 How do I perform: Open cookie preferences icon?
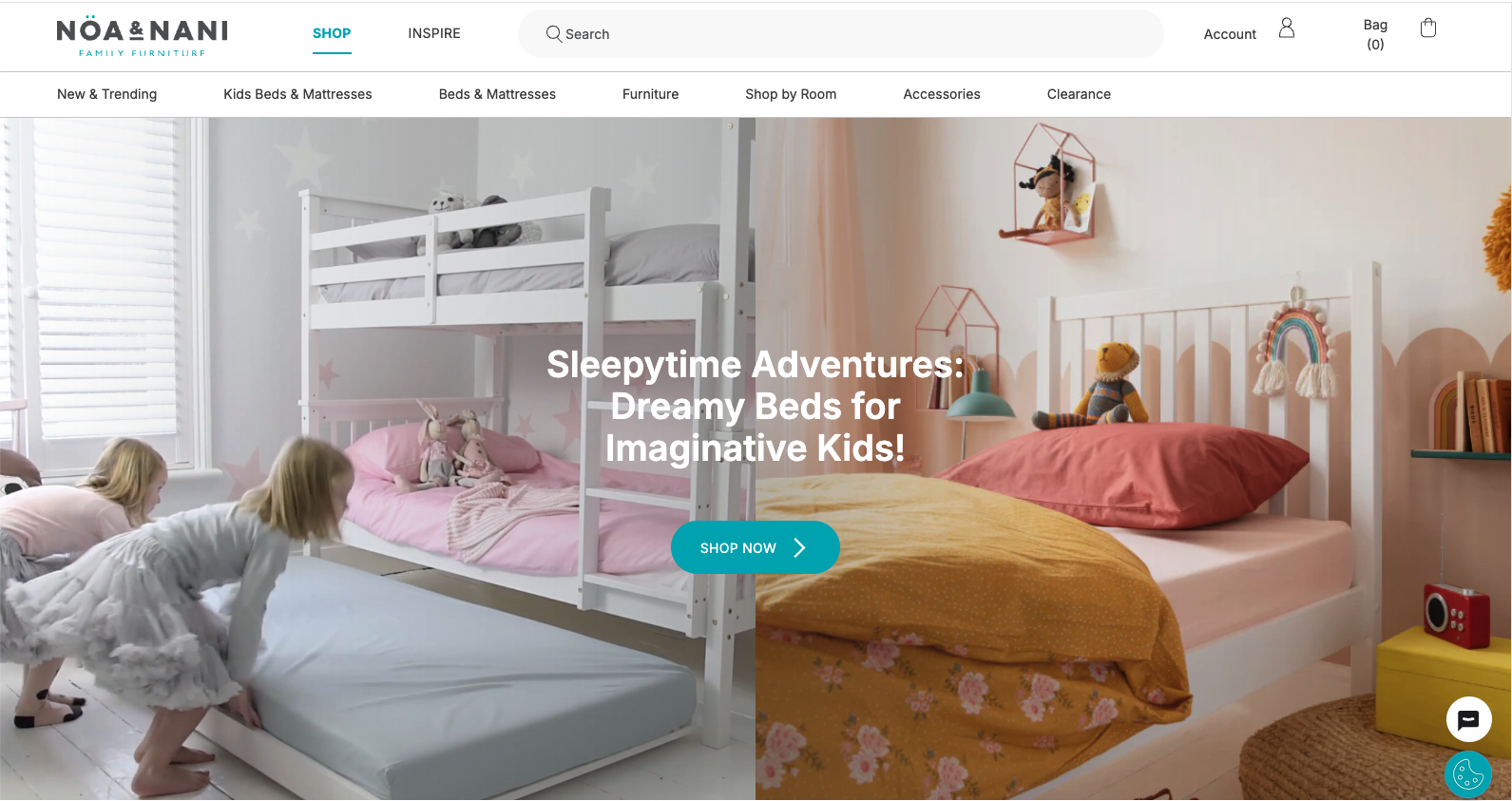point(1468,774)
